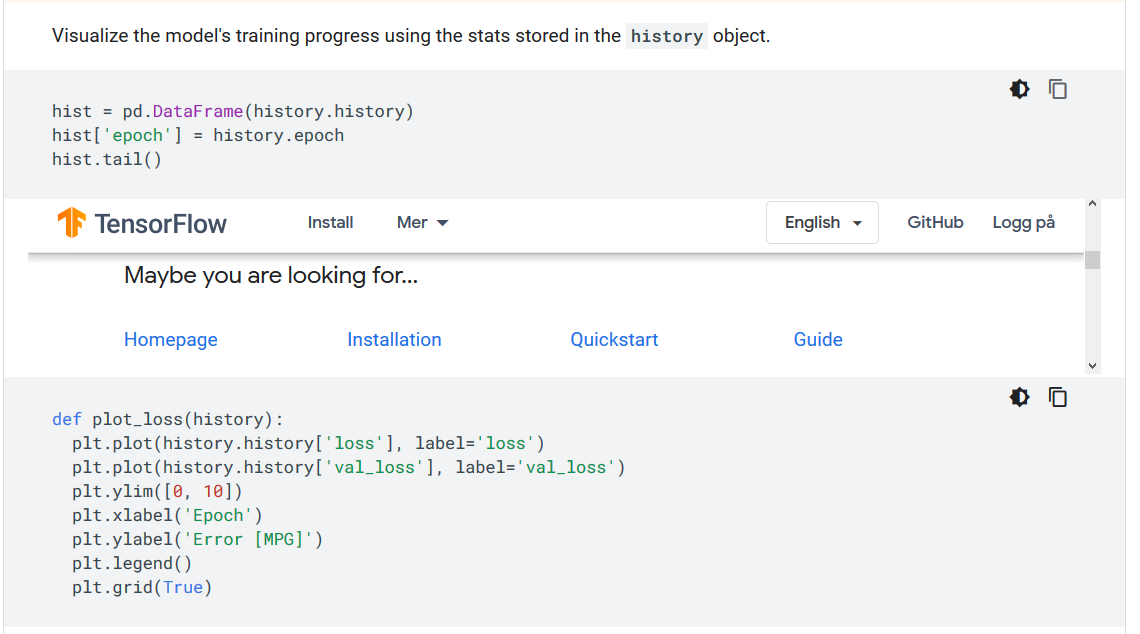Follow the Installation link
Image resolution: width=1140 pixels, height=634 pixels.
tap(394, 340)
